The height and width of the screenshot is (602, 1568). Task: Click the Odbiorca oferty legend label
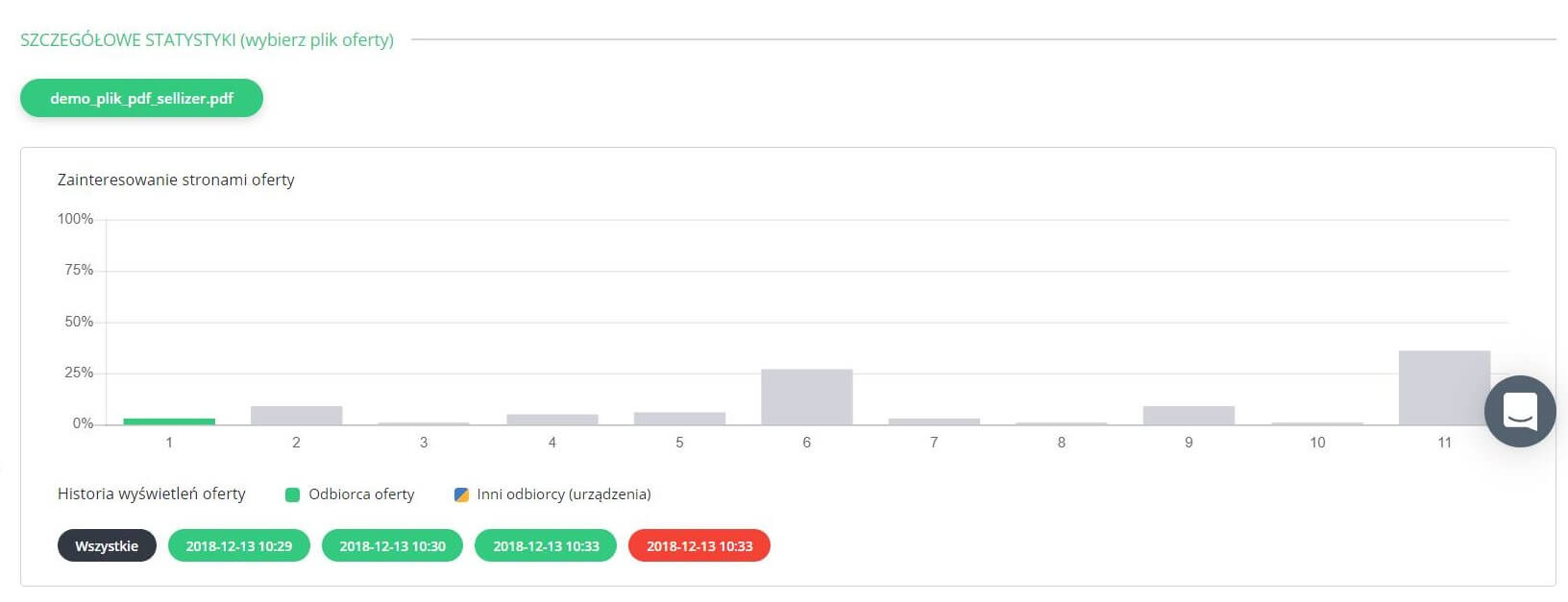[x=361, y=494]
